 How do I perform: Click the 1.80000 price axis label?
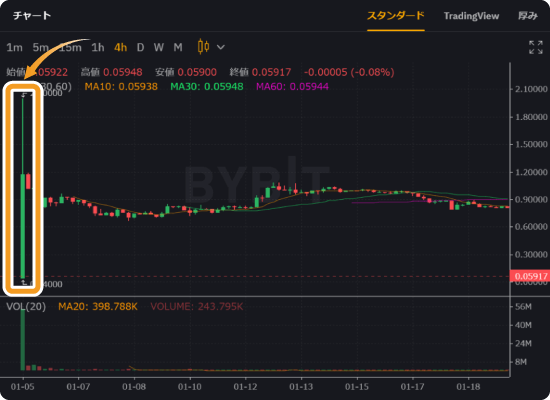(531, 117)
